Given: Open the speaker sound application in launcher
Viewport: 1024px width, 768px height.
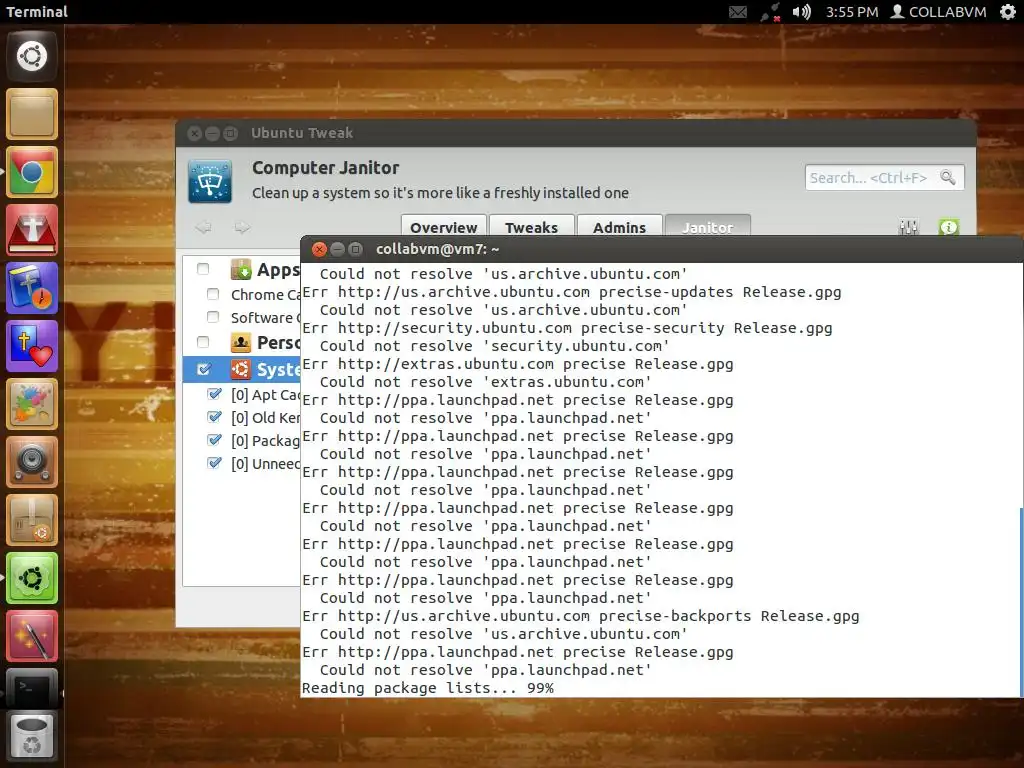Looking at the screenshot, I should click(32, 462).
